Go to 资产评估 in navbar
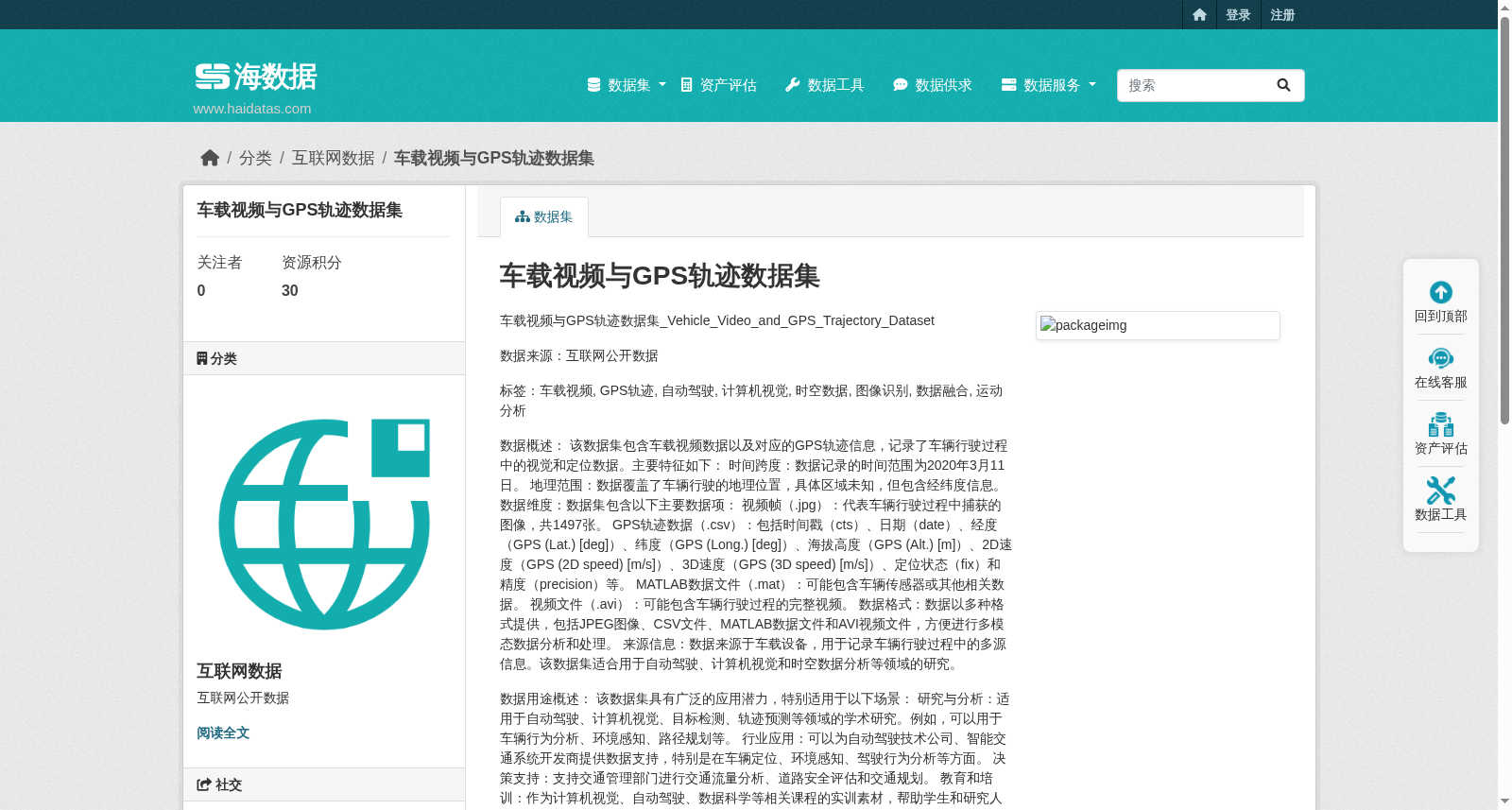 point(718,85)
